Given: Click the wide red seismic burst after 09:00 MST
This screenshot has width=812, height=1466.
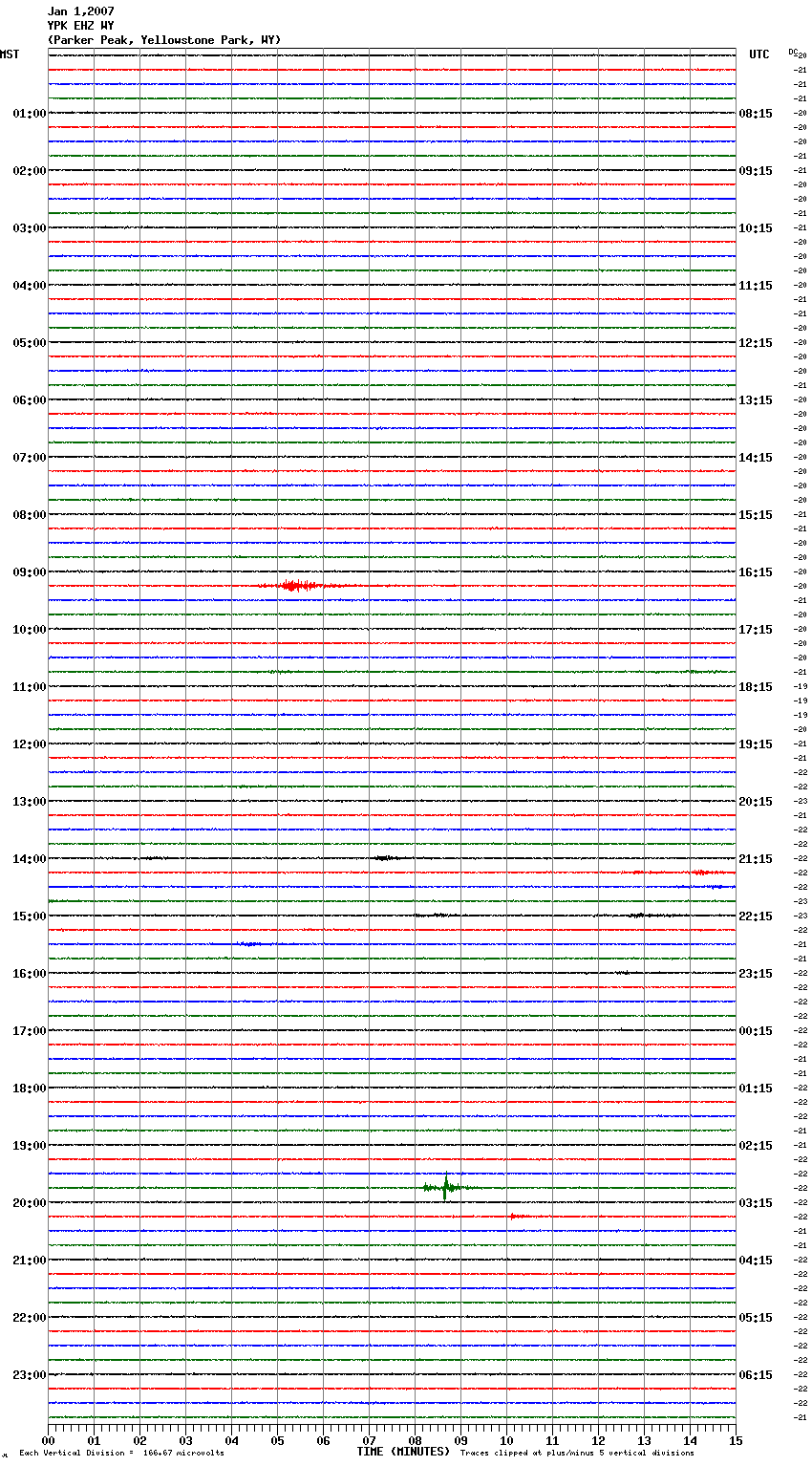Looking at the screenshot, I should [x=296, y=585].
